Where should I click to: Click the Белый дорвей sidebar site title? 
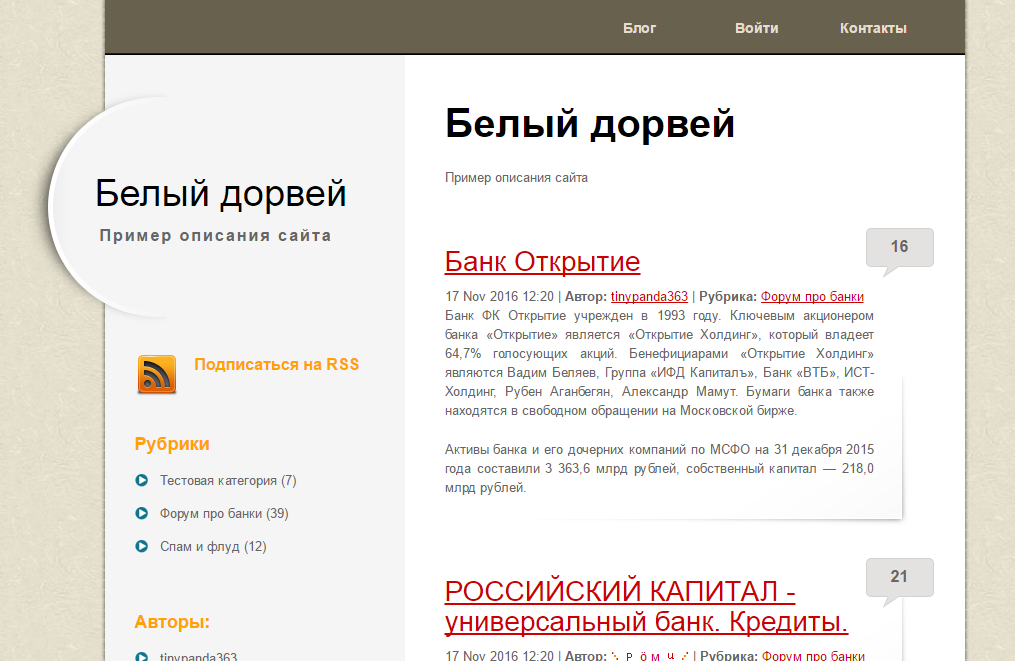(x=221, y=194)
